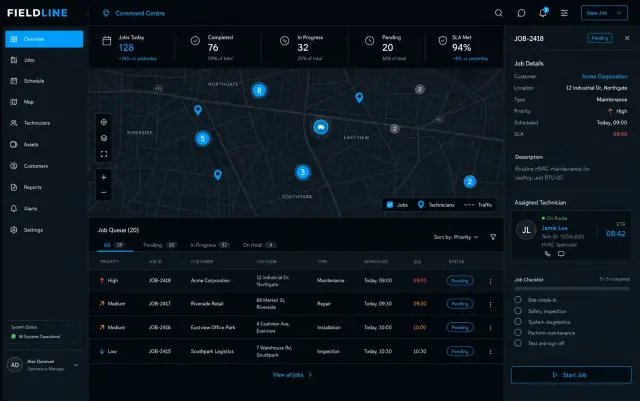Viewport: 640px width, 401px height.
Task: Click the location pin near Southpark
Action: tap(218, 175)
